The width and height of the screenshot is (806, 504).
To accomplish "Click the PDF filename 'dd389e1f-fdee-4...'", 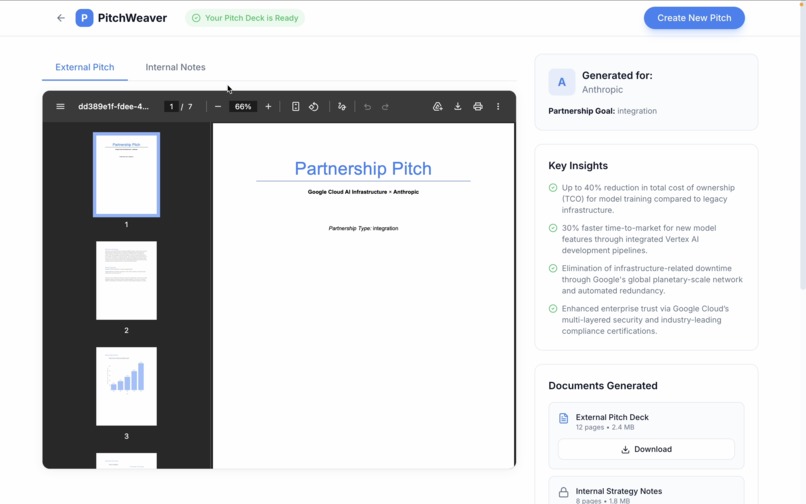I will pyautogui.click(x=113, y=106).
